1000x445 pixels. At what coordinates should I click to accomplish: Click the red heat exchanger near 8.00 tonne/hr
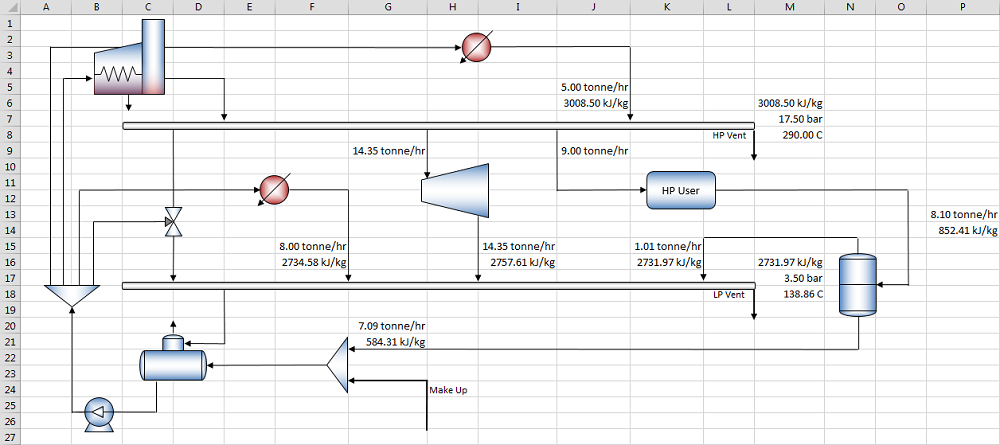(x=274, y=190)
